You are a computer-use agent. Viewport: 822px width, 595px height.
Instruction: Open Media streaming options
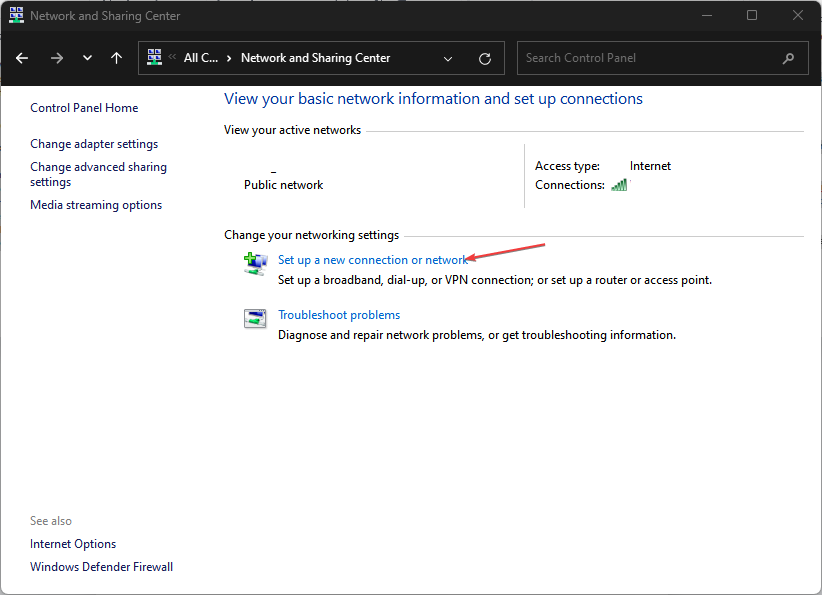96,205
